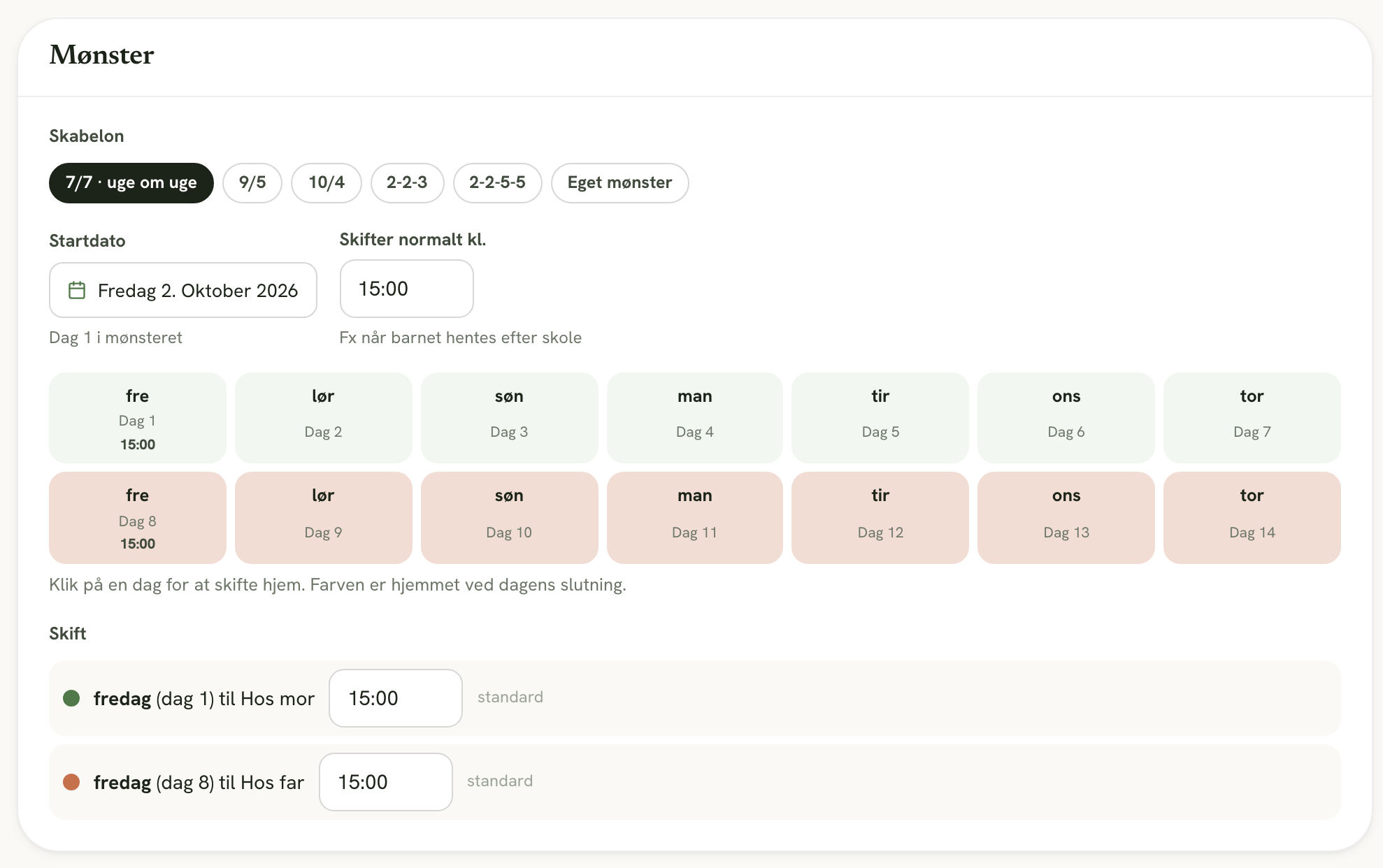Click the tir Dag 5 tile
Screen dimensions: 1383x868
tap(880, 418)
